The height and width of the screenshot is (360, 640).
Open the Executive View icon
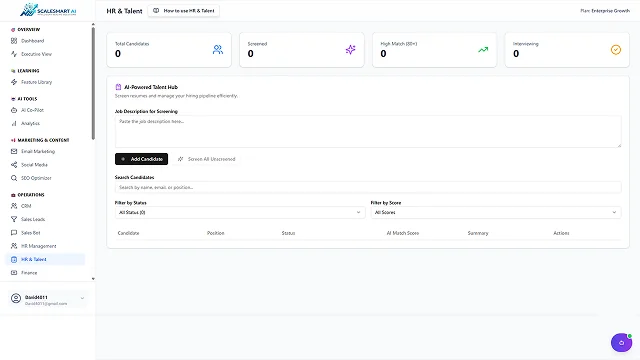14,54
